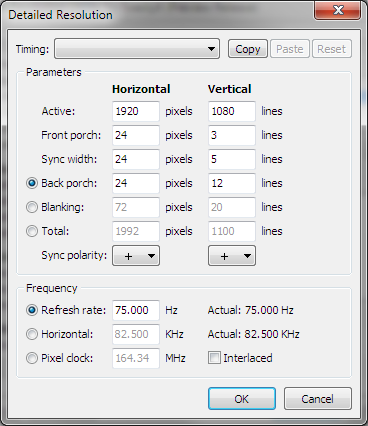Enable the Interlaced checkbox
The height and width of the screenshot is (426, 368).
pyautogui.click(x=214, y=358)
